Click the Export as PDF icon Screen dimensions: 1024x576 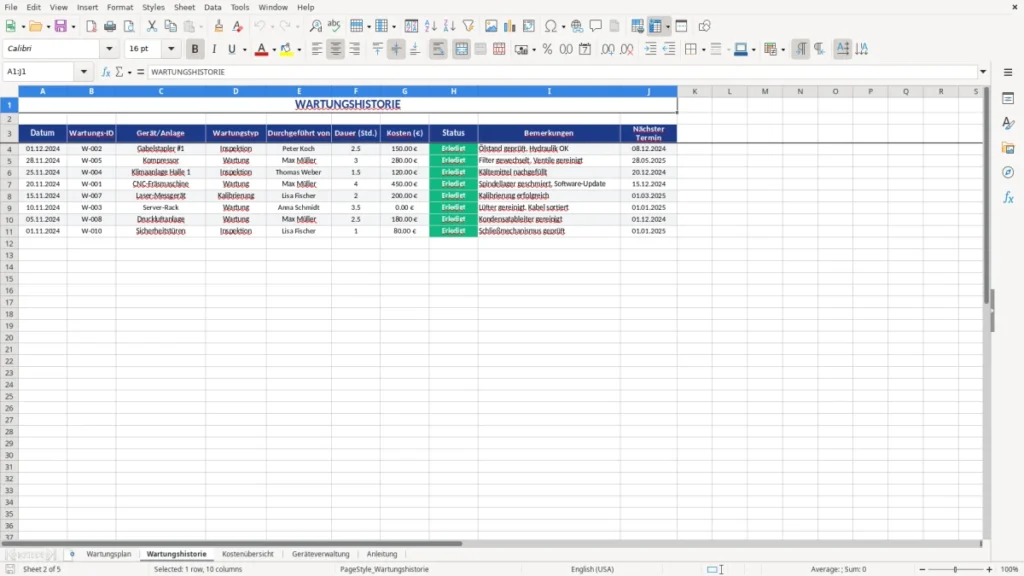click(91, 26)
